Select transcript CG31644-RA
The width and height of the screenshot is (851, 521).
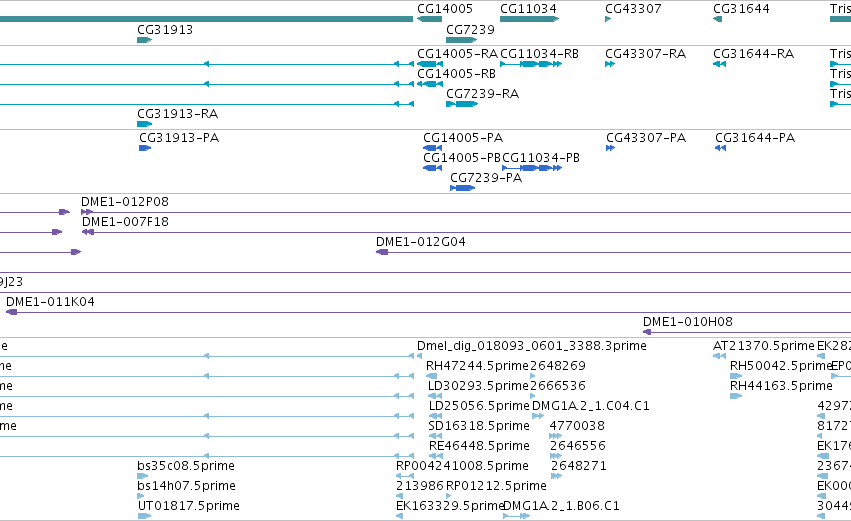point(719,64)
